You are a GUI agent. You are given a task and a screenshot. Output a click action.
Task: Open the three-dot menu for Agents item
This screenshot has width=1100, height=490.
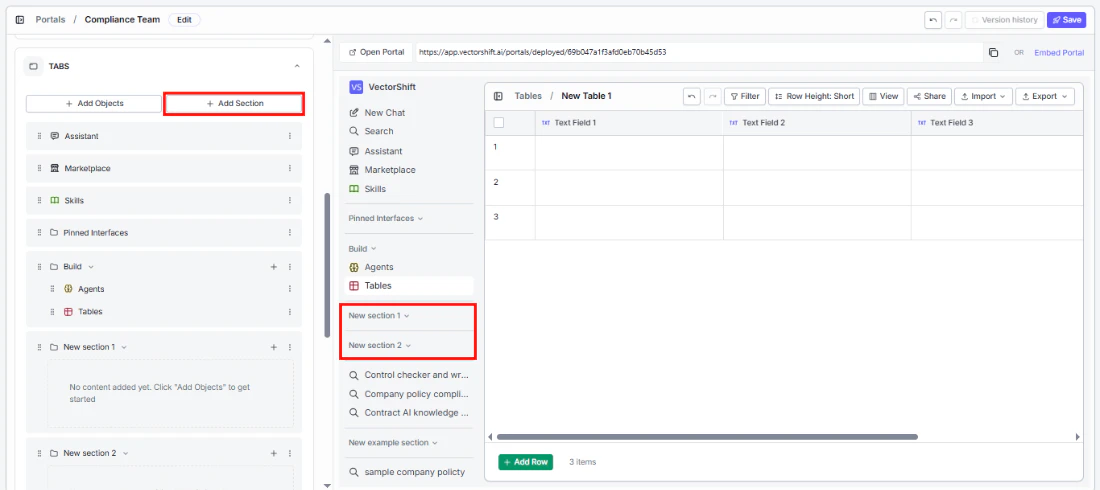point(290,289)
